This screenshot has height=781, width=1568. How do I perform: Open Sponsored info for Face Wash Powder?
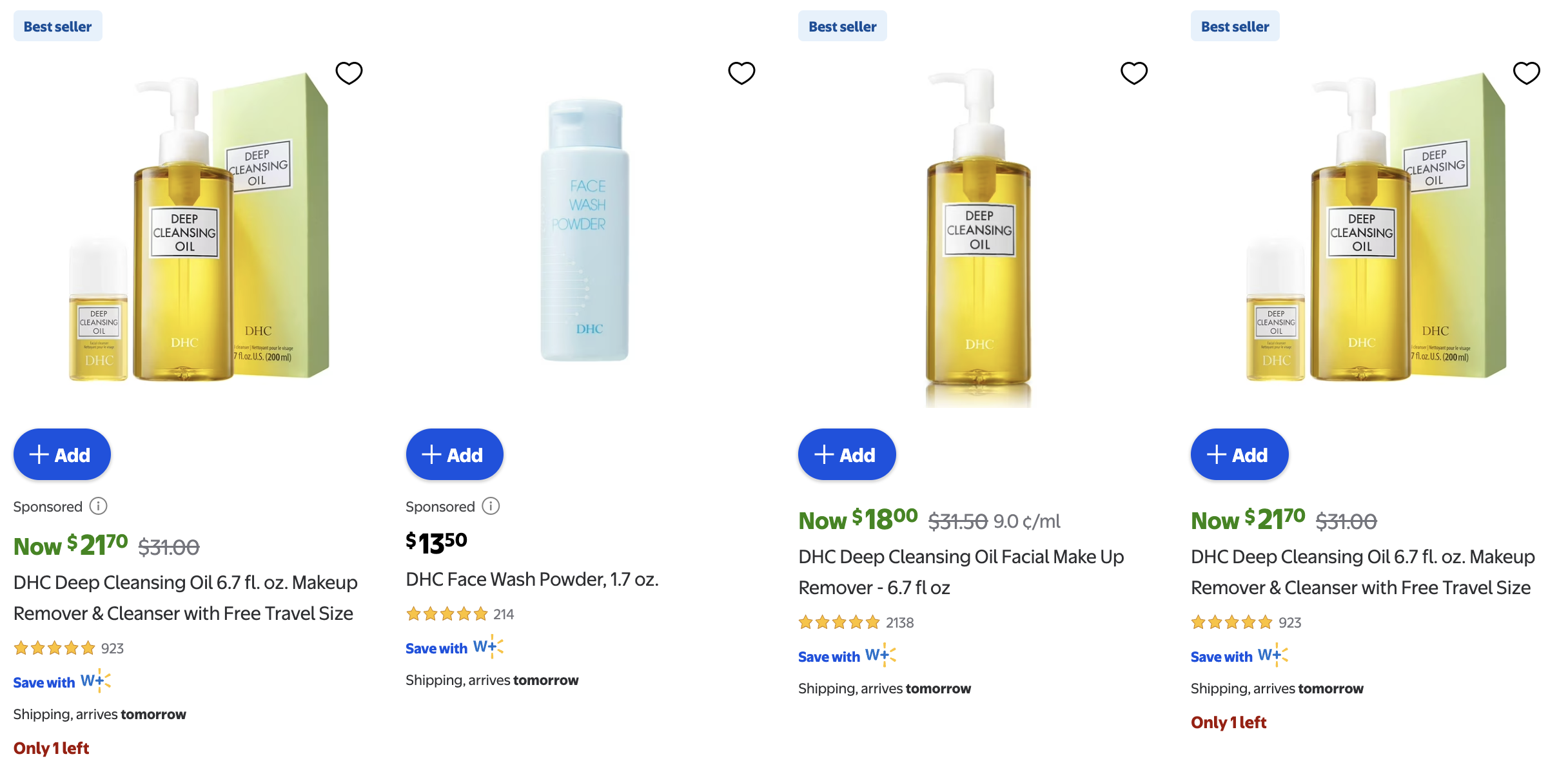tap(491, 506)
